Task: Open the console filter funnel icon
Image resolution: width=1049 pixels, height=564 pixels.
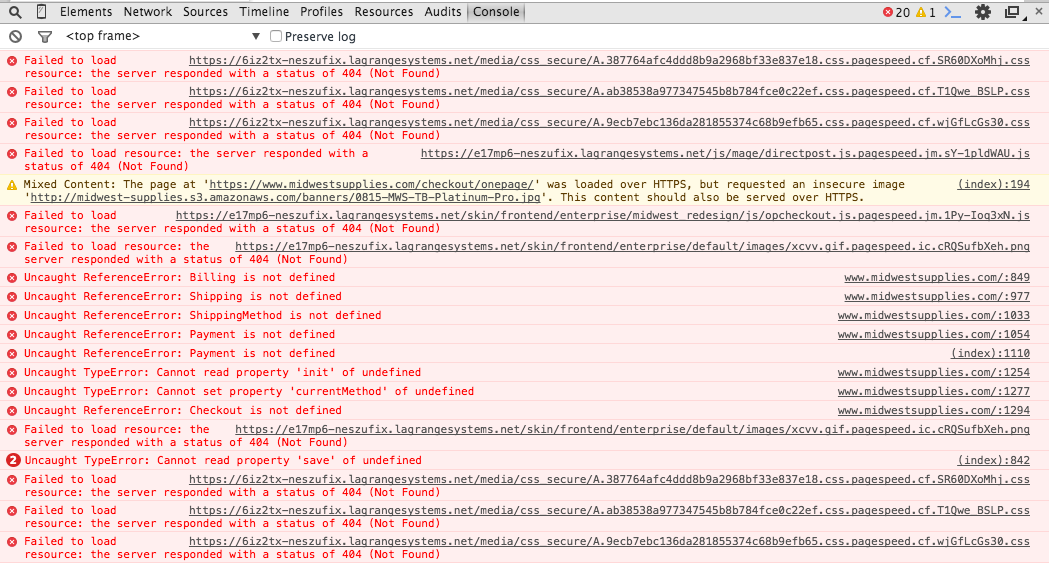Action: (x=45, y=37)
